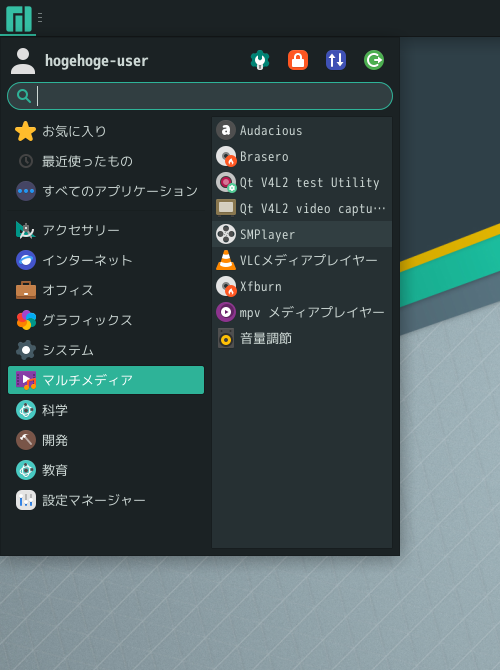The image size is (500, 670).
Task: Open the インターネット category
Action: pyautogui.click(x=106, y=260)
